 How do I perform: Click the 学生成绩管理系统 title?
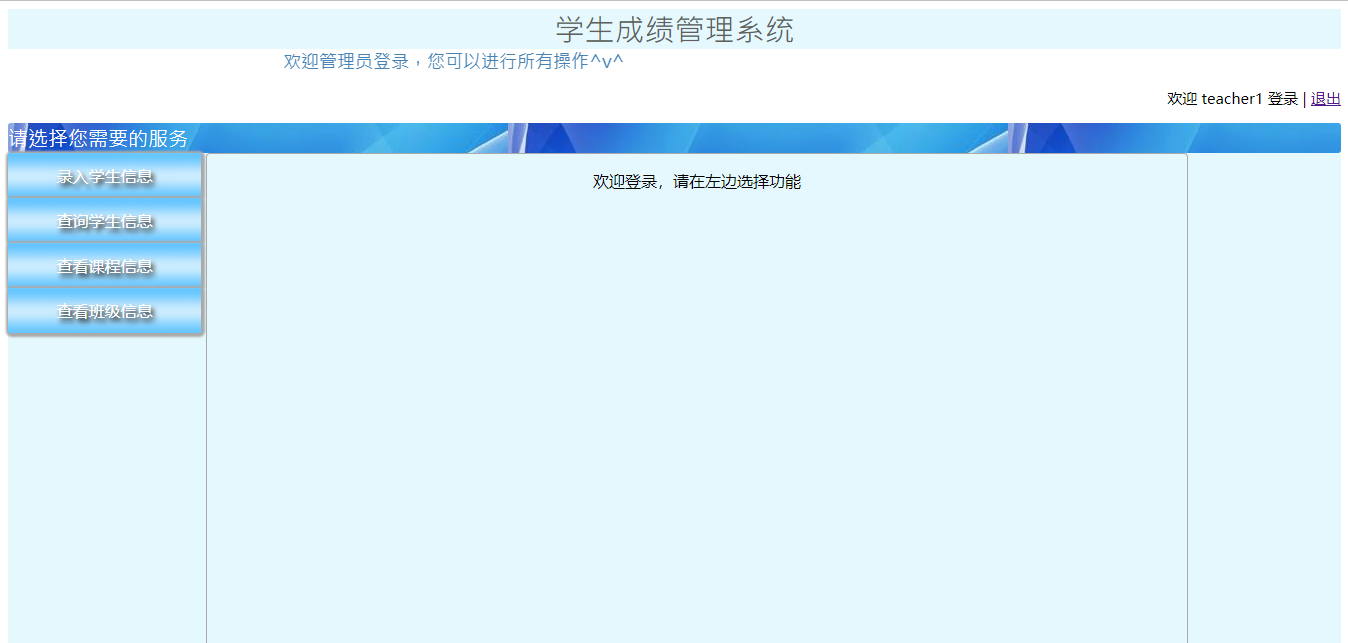(x=674, y=30)
